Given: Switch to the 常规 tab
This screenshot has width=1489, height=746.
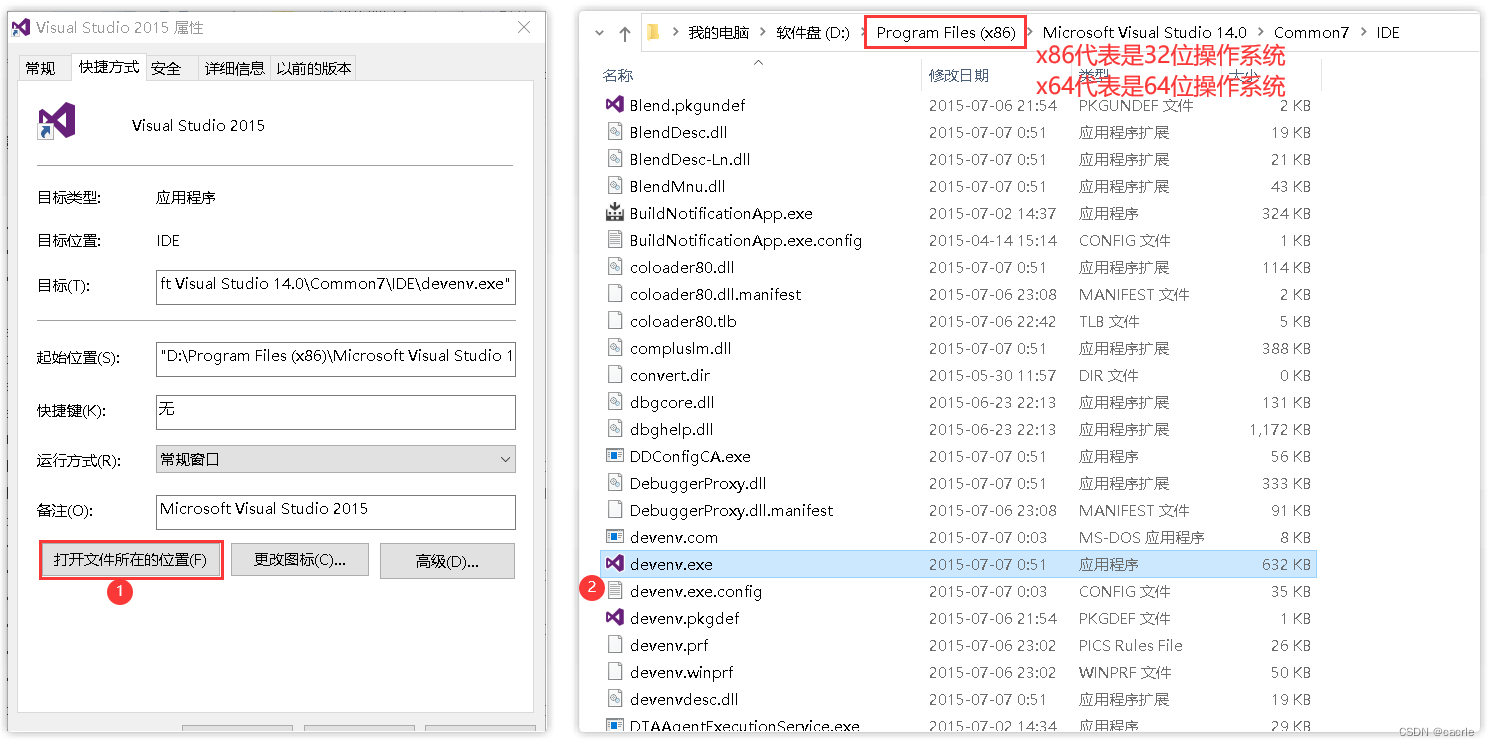Looking at the screenshot, I should coord(41,68).
